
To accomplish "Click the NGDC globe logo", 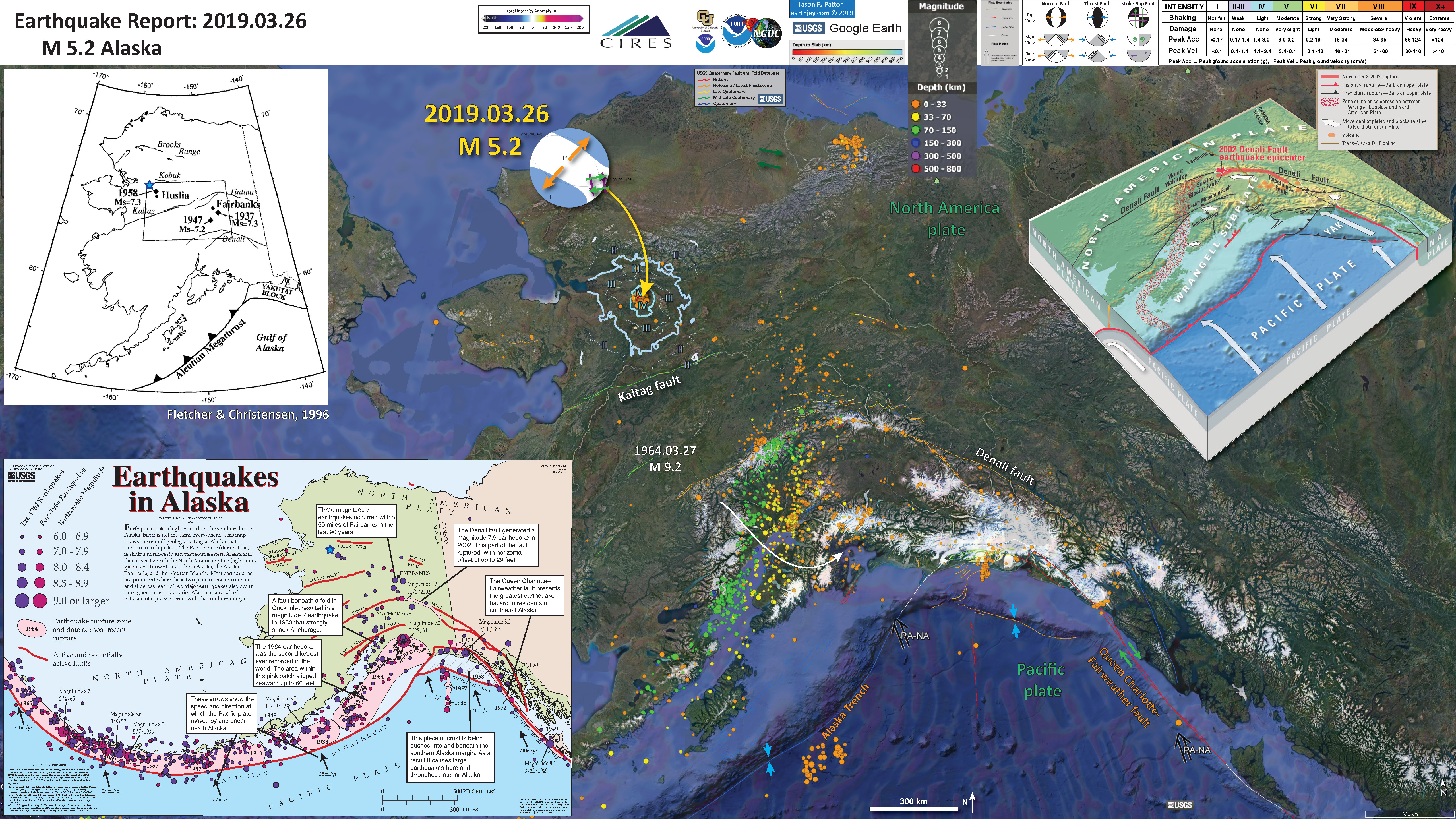I will coord(766,33).
